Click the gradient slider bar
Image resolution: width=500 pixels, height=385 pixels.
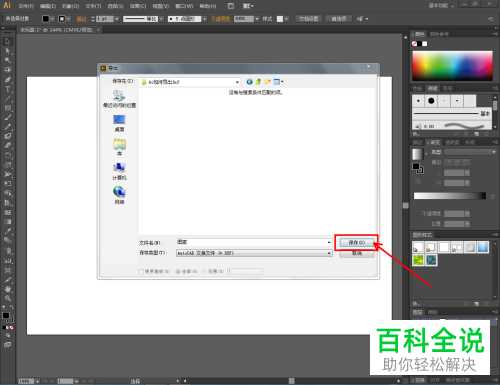(x=449, y=196)
